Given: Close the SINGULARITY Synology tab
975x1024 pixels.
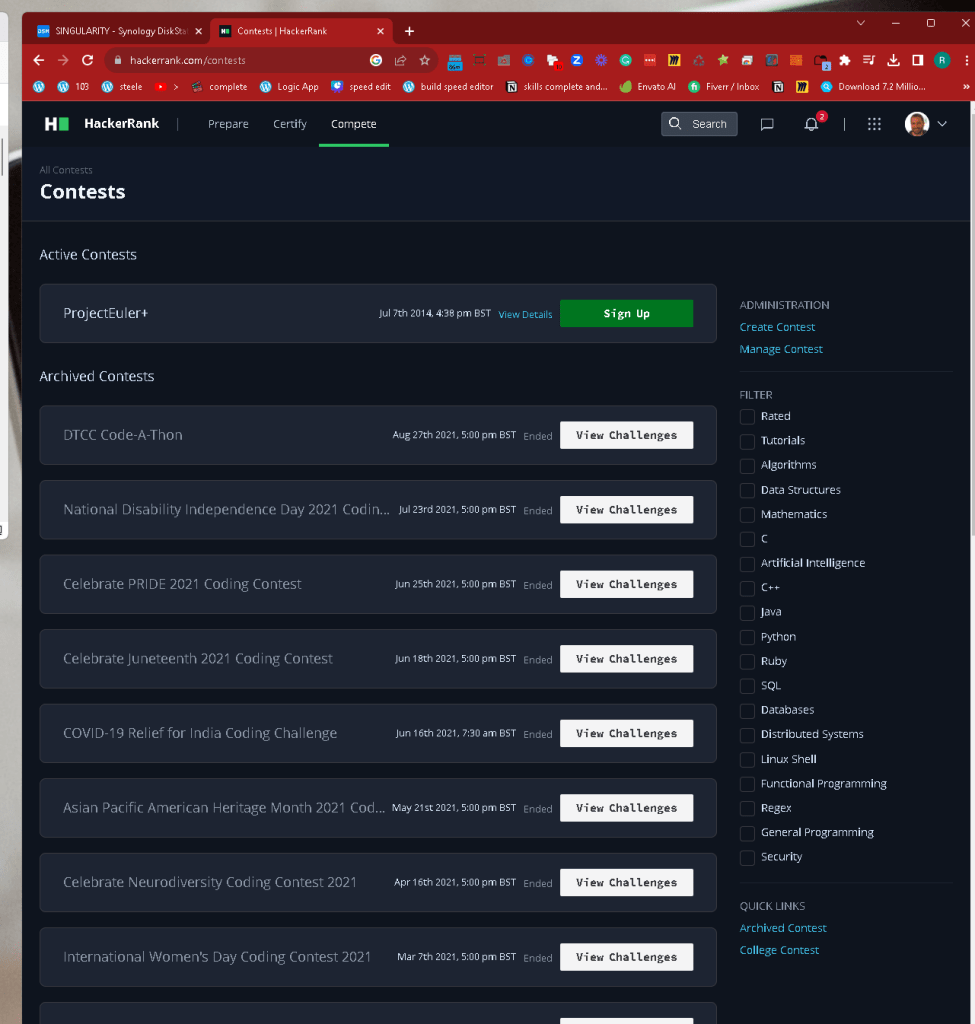Looking at the screenshot, I should [x=199, y=31].
